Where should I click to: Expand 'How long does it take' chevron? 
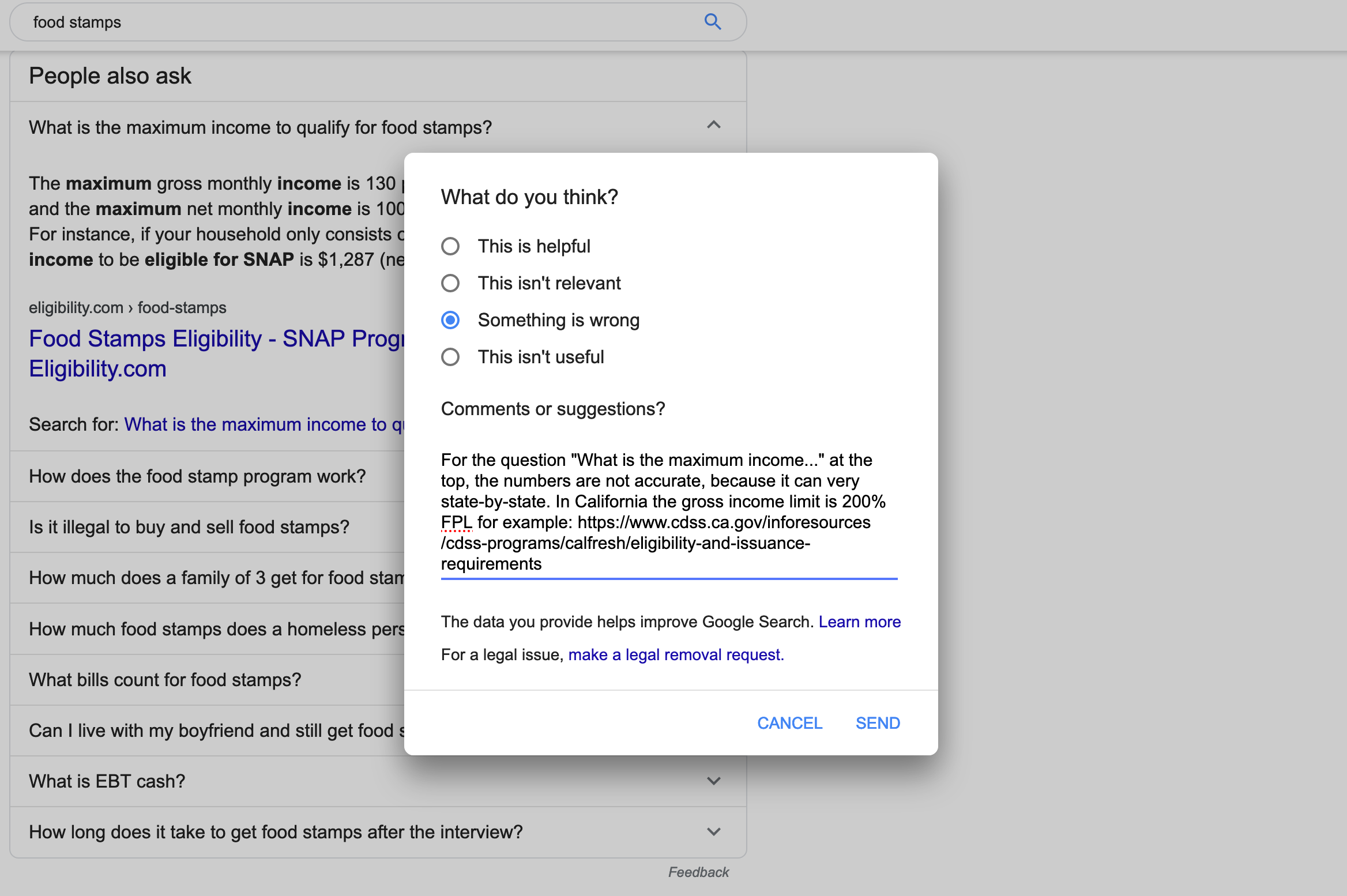tap(714, 832)
